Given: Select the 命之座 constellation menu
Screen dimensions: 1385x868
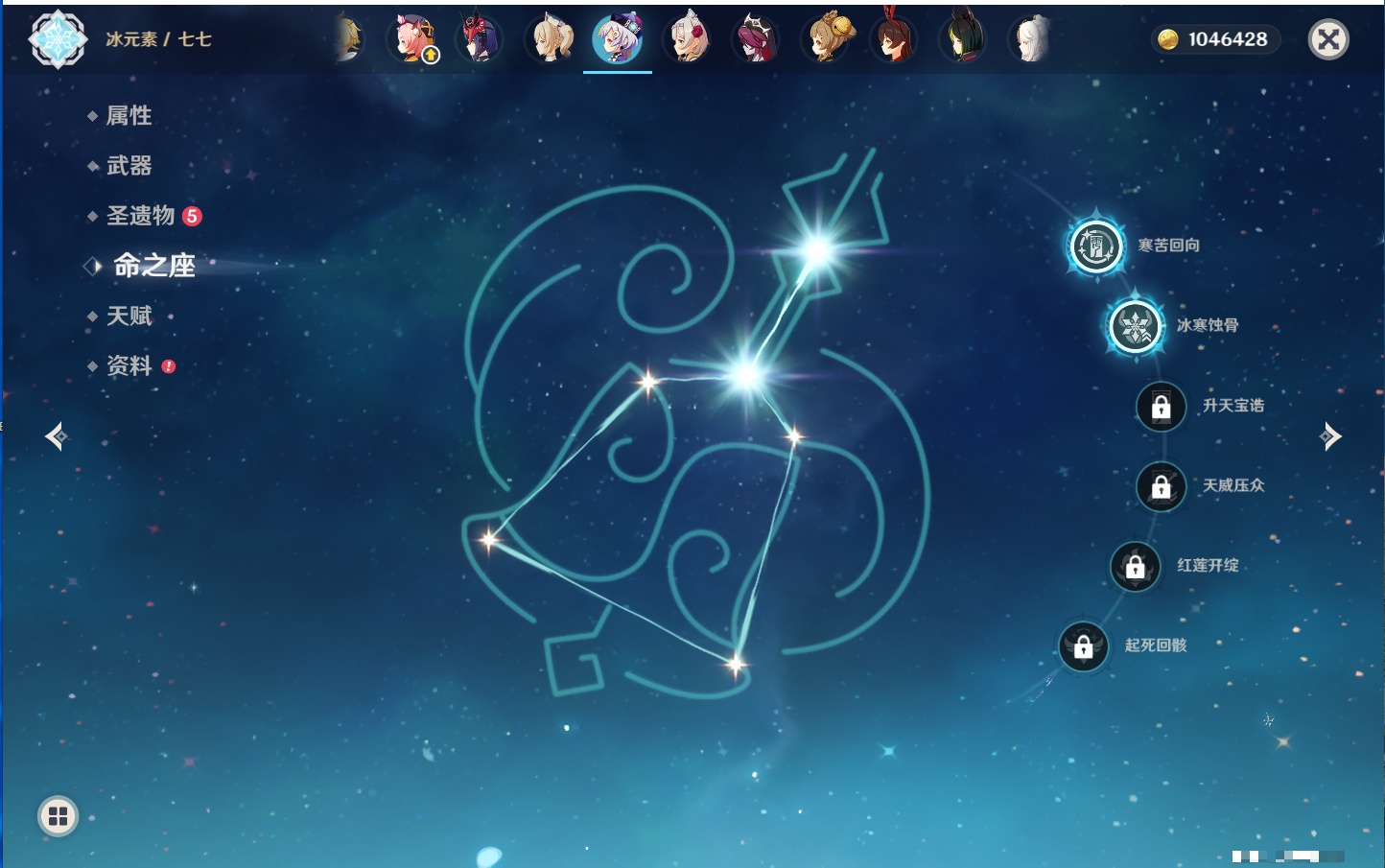Looking at the screenshot, I should coord(154,266).
